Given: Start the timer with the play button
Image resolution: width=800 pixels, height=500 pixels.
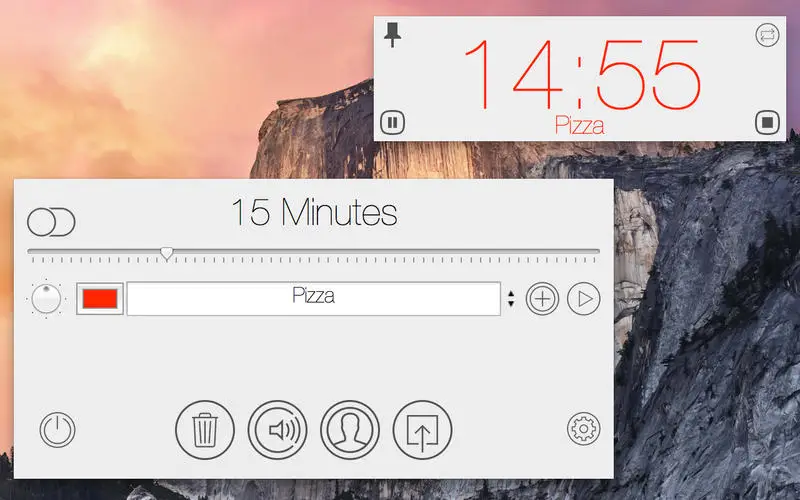Looking at the screenshot, I should (x=583, y=298).
